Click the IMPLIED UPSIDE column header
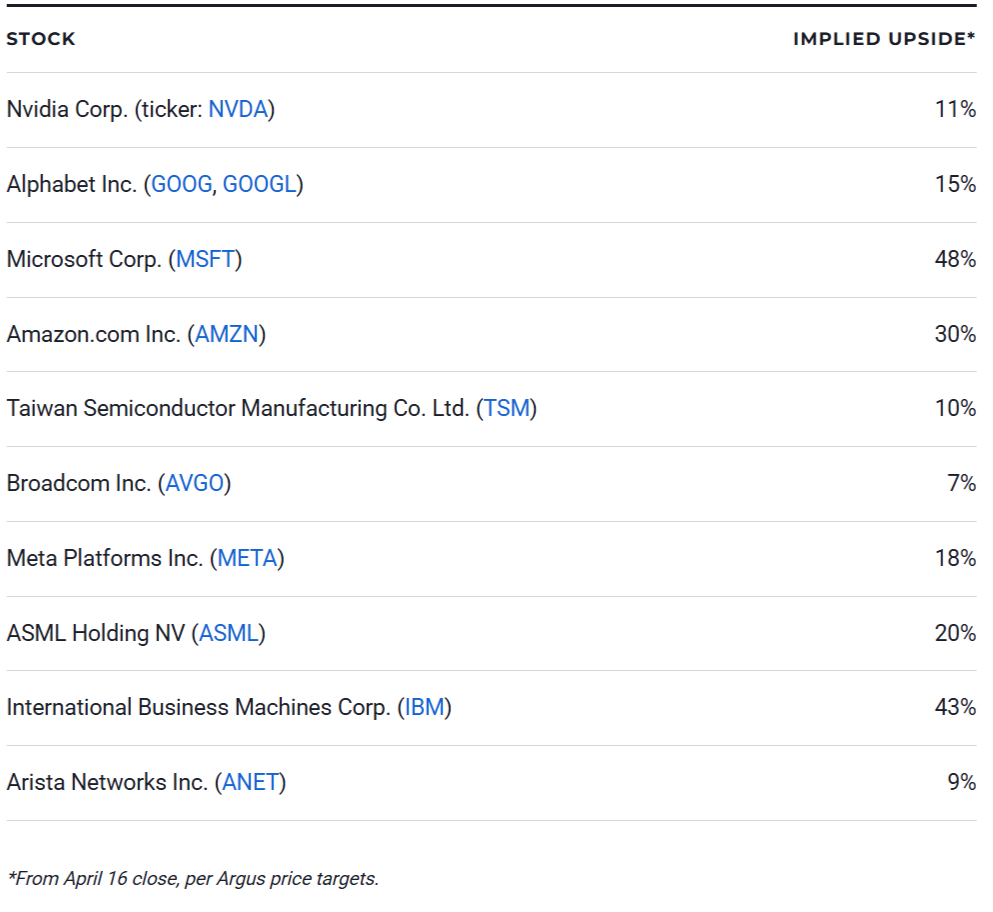Screen dimensions: 993x912 click(x=884, y=39)
